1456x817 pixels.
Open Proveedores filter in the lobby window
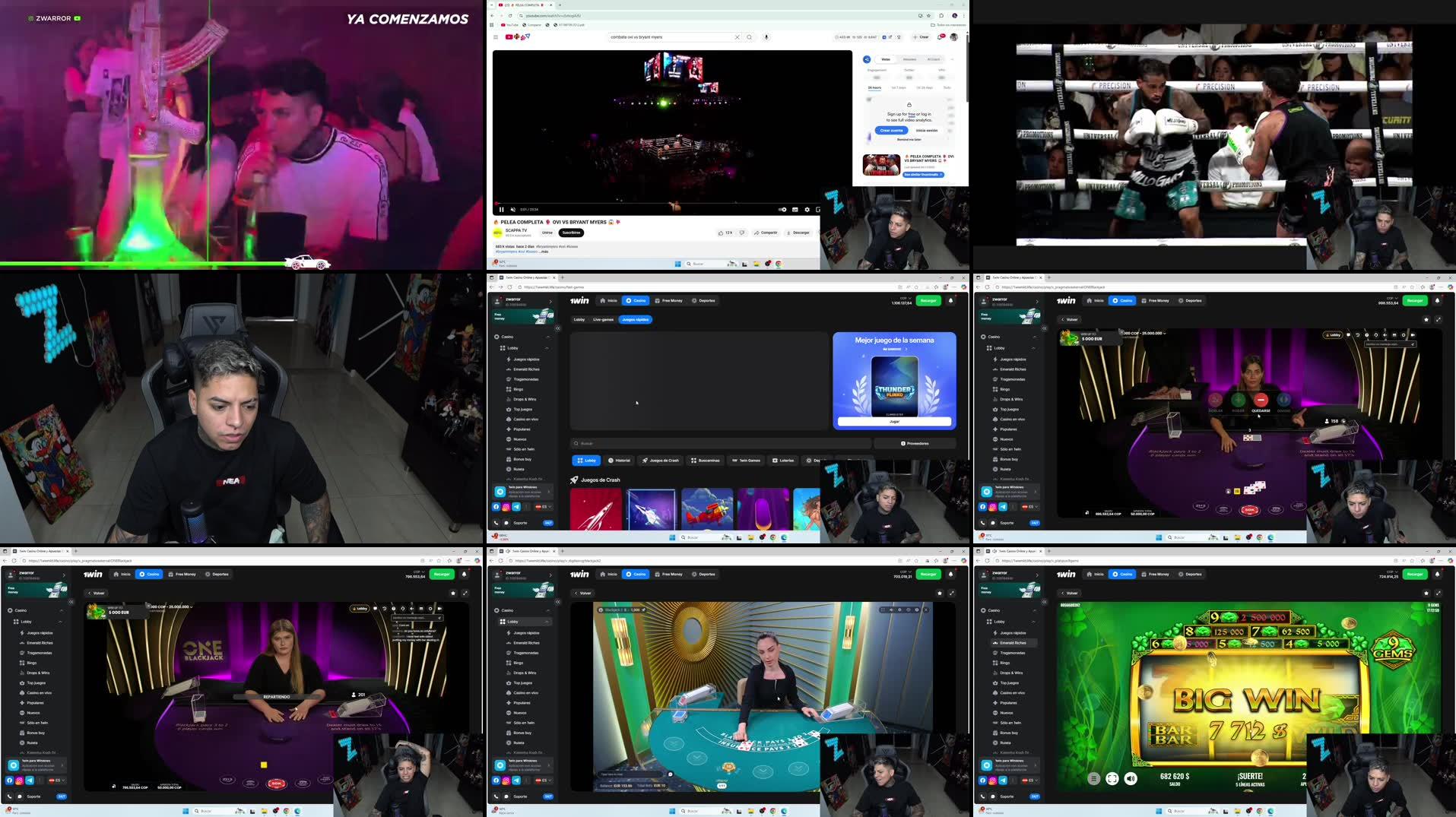click(x=915, y=444)
